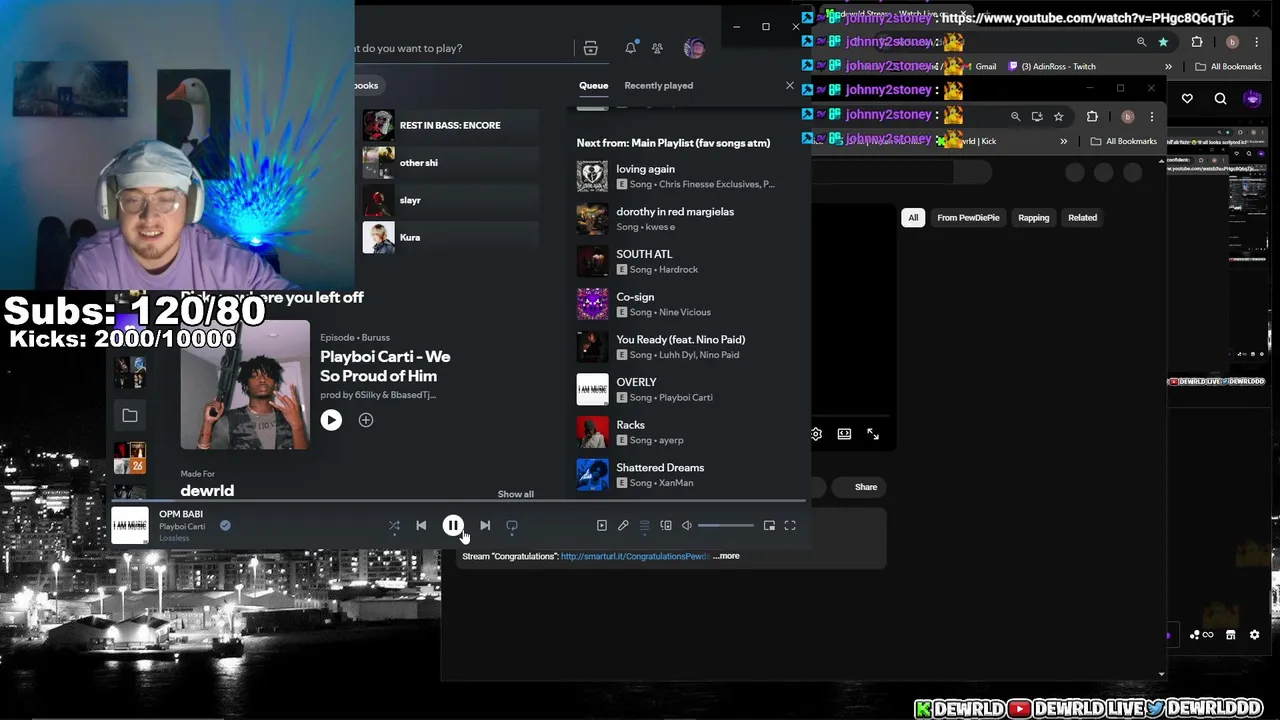Click the saved checkmark next to OPM BABI
Image resolution: width=1280 pixels, height=720 pixels.
pyautogui.click(x=225, y=525)
